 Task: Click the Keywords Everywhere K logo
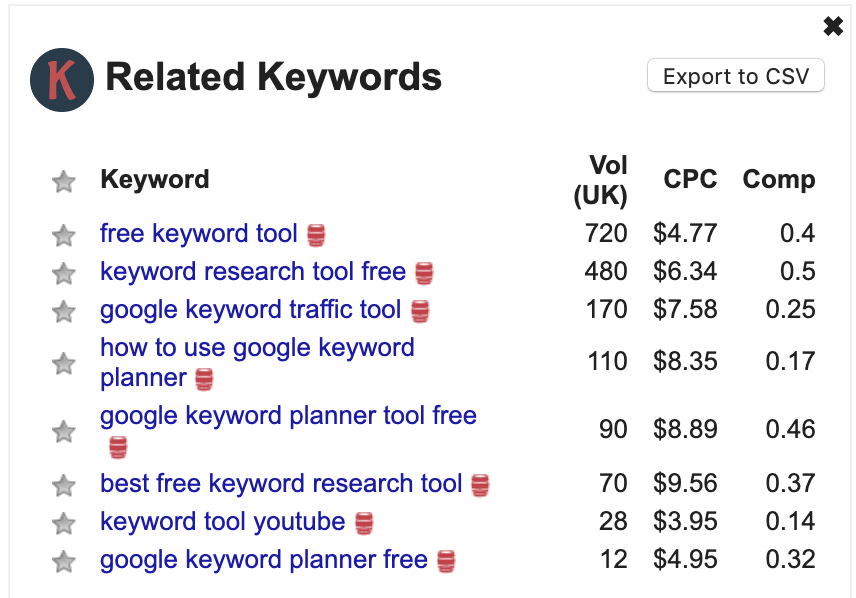[62, 80]
